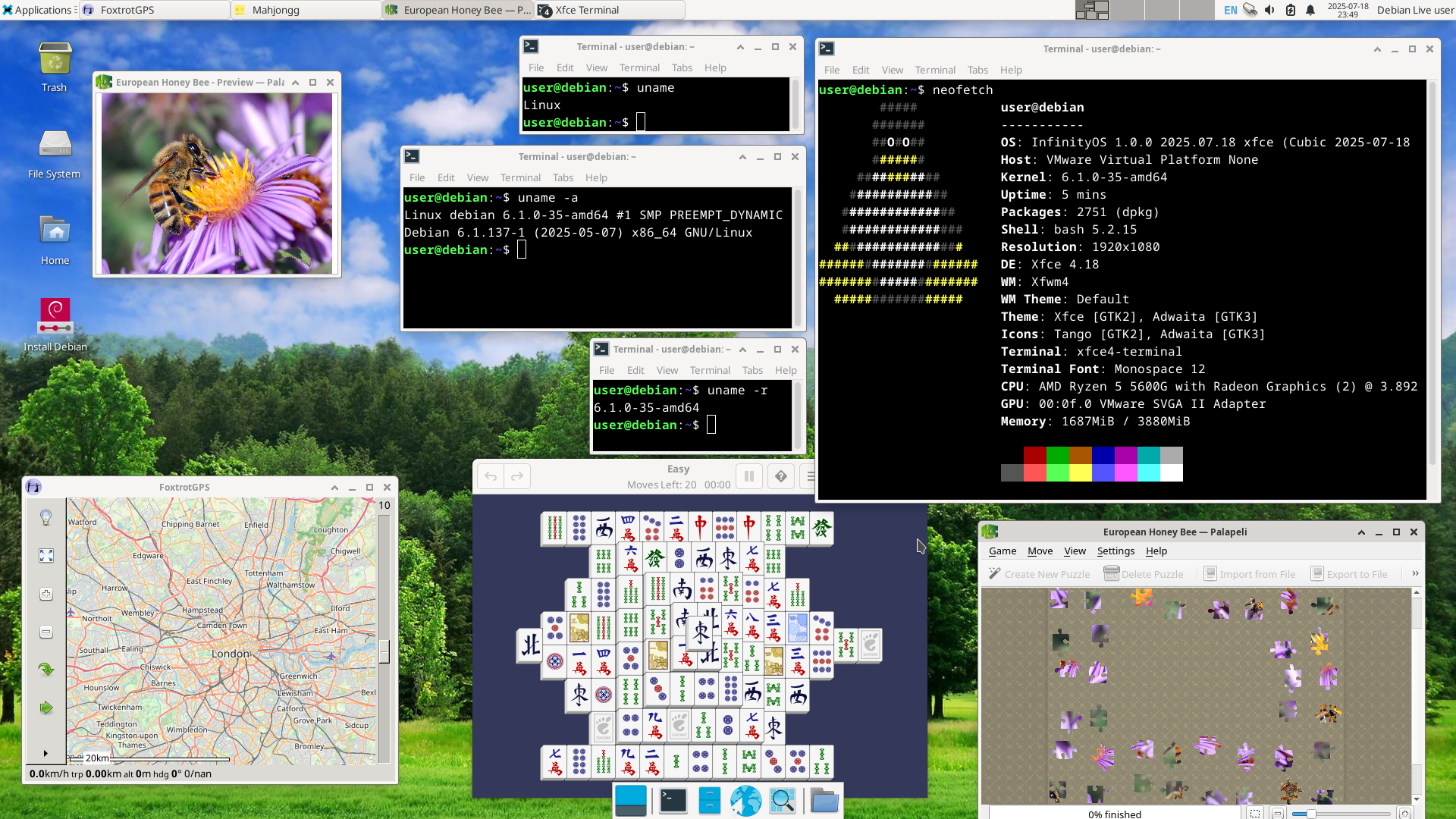The image size is (1456, 819).
Task: Click the green right arrow in FoxtrotGPS
Action: coord(46,708)
